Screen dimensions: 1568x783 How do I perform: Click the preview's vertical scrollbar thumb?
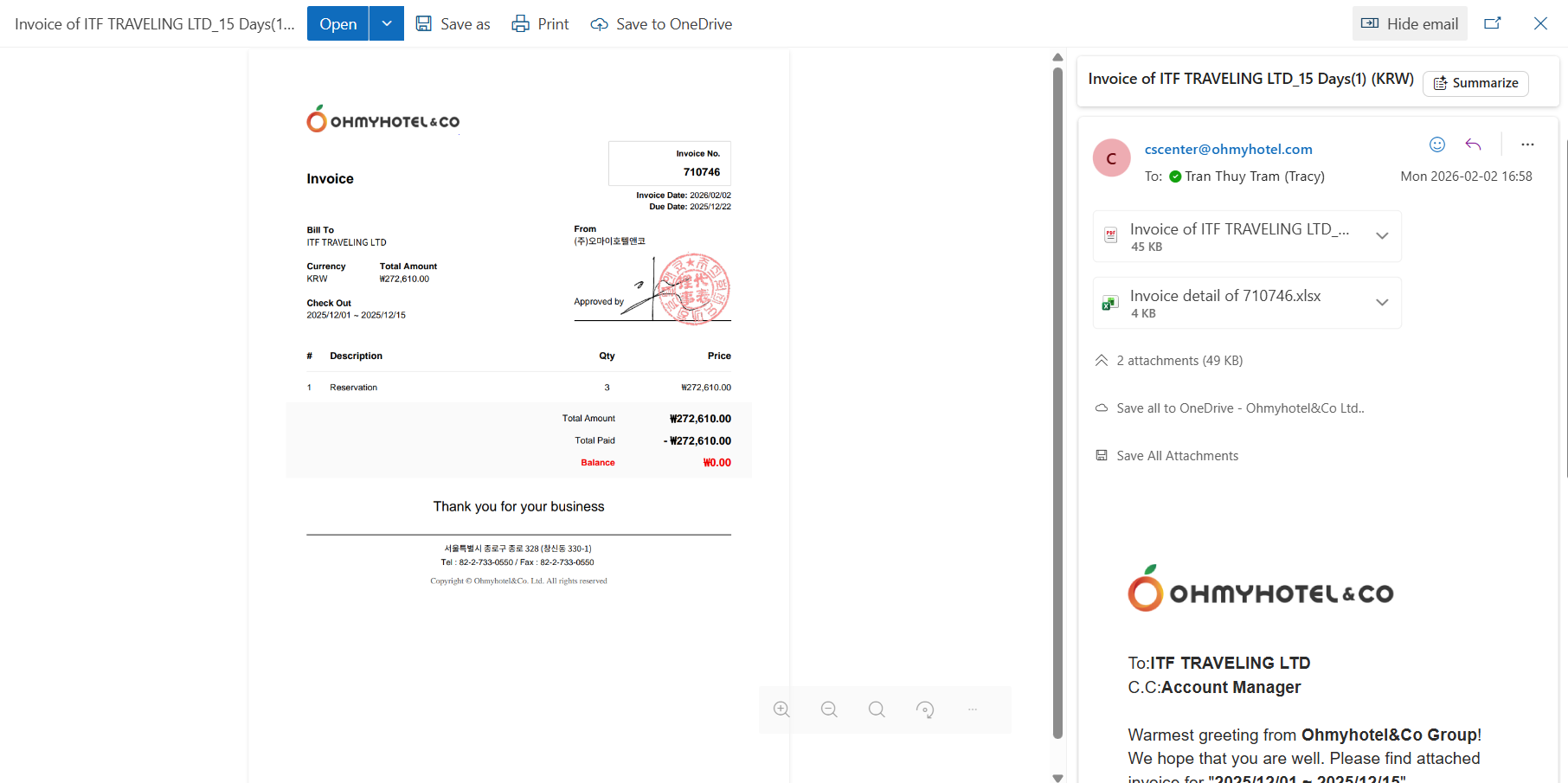coord(1057,403)
